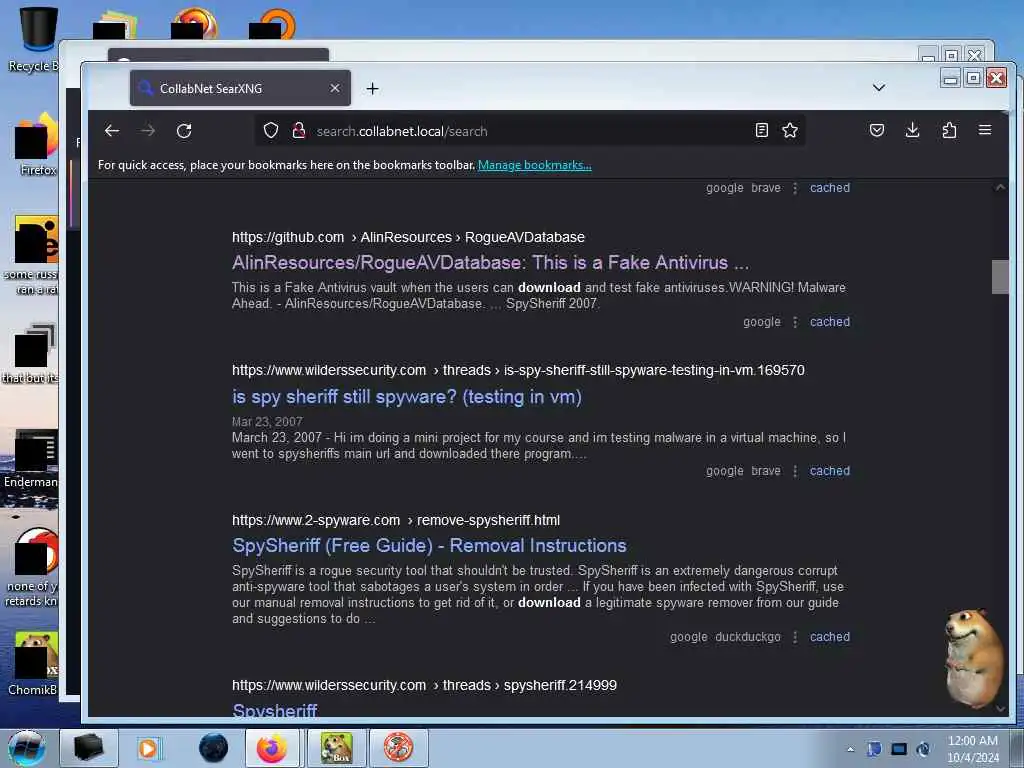Viewport: 1024px width, 768px height.
Task: Click 'brave' engine label on wilderssecurity result
Action: coord(765,471)
